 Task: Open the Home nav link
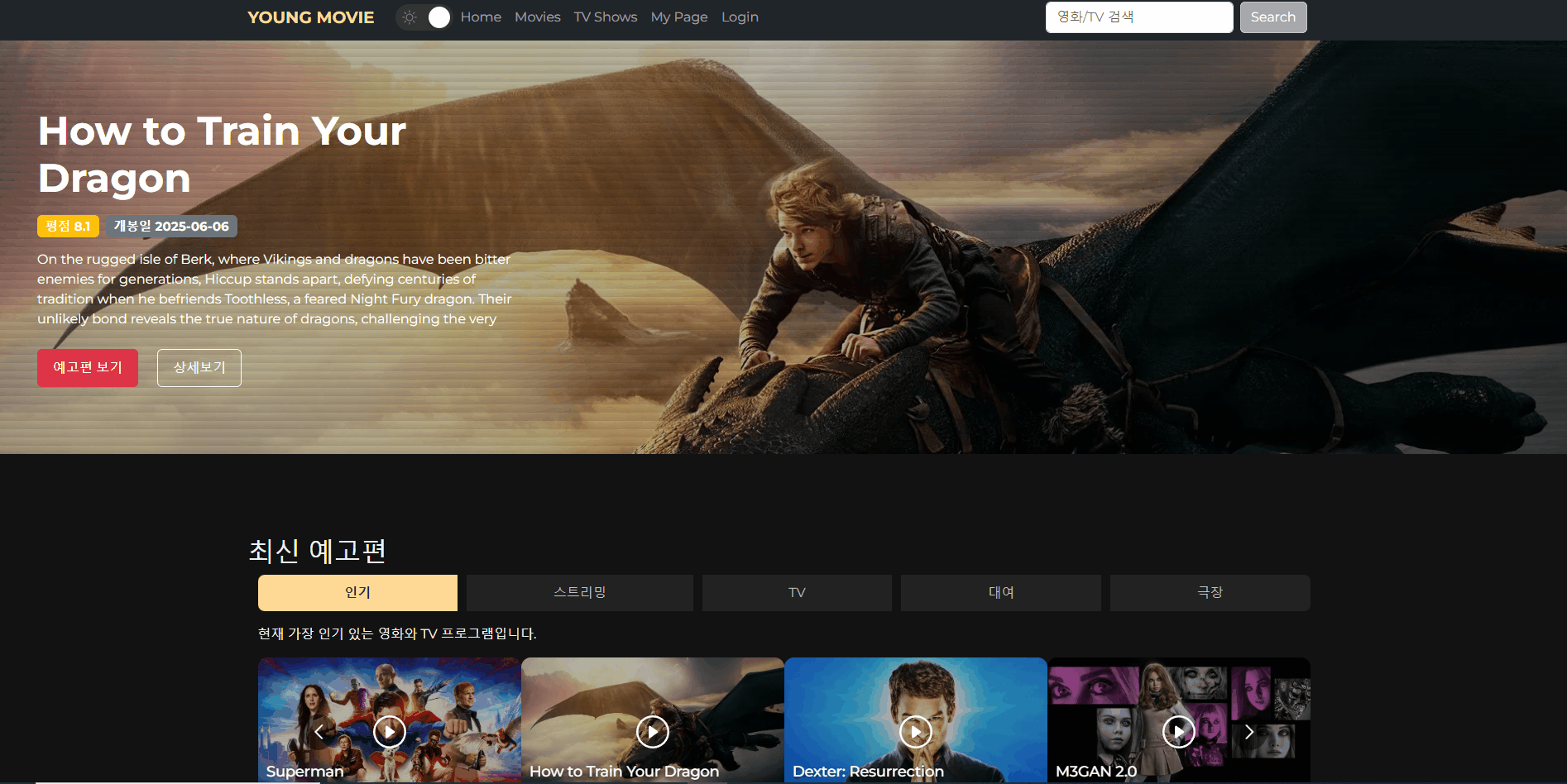[481, 17]
